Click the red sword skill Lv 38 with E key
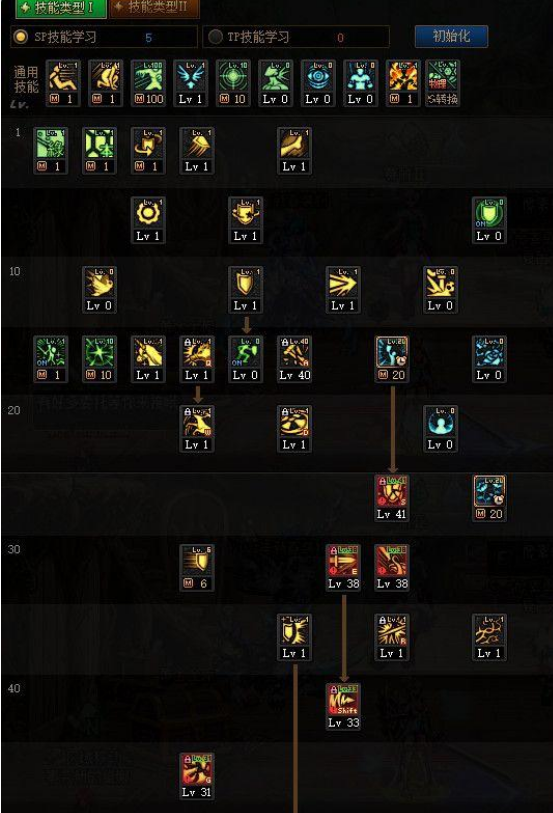 click(343, 567)
